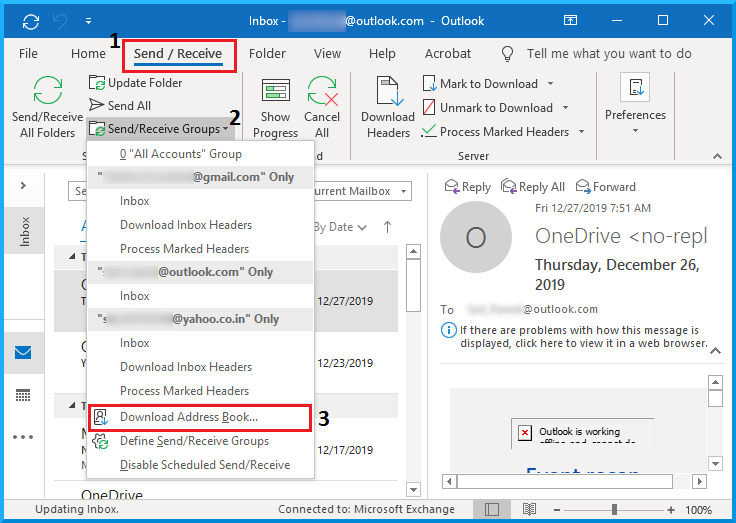Choose Process Marked Headers under gmail.com
Screen dimensions: 736x523
point(200,249)
